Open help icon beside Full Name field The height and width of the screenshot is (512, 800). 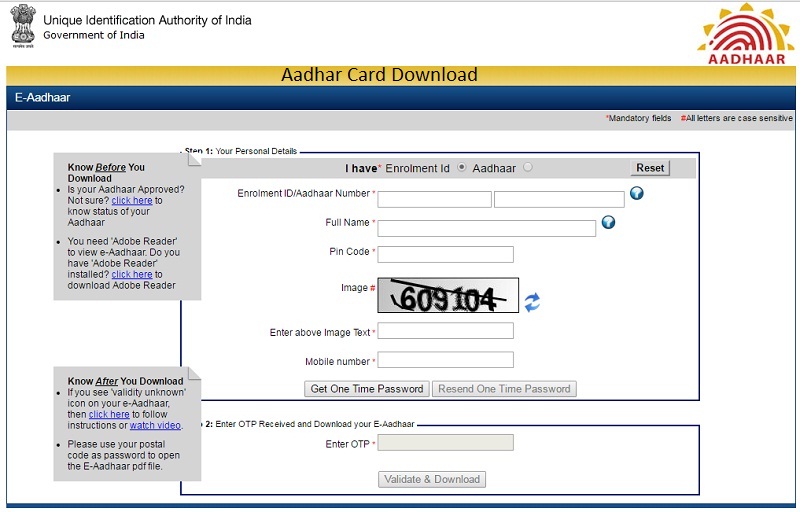click(608, 222)
